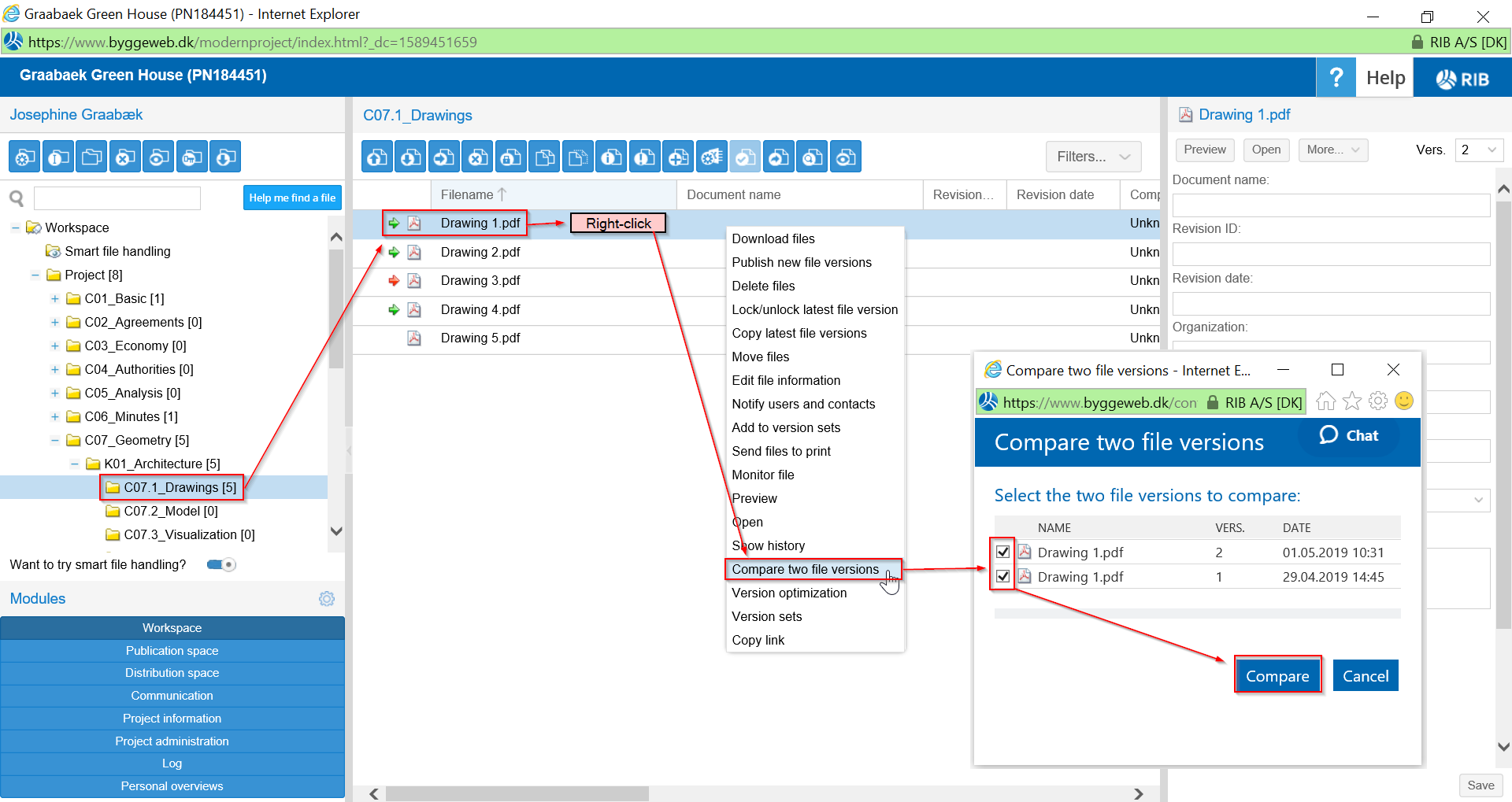Click the delete folder icon in left toolbar
Screen dimensions: 1512x802
(x=125, y=157)
